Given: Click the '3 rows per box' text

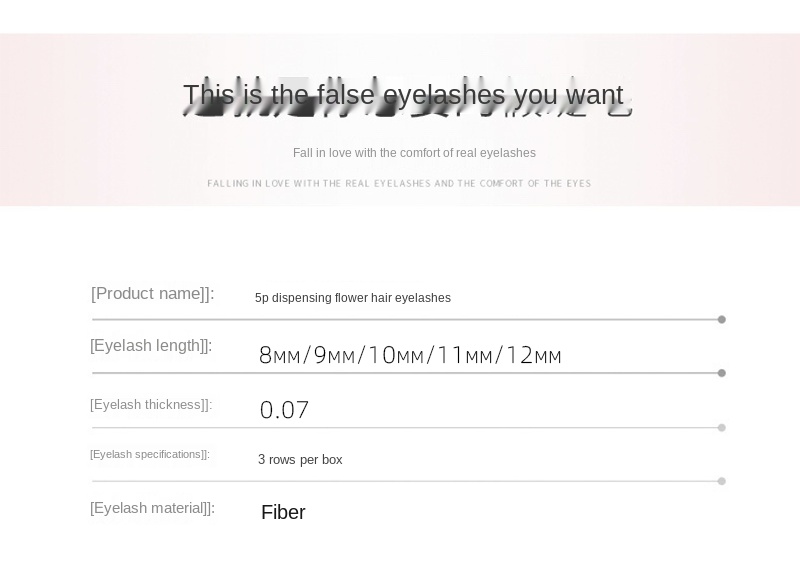Looking at the screenshot, I should point(300,460).
